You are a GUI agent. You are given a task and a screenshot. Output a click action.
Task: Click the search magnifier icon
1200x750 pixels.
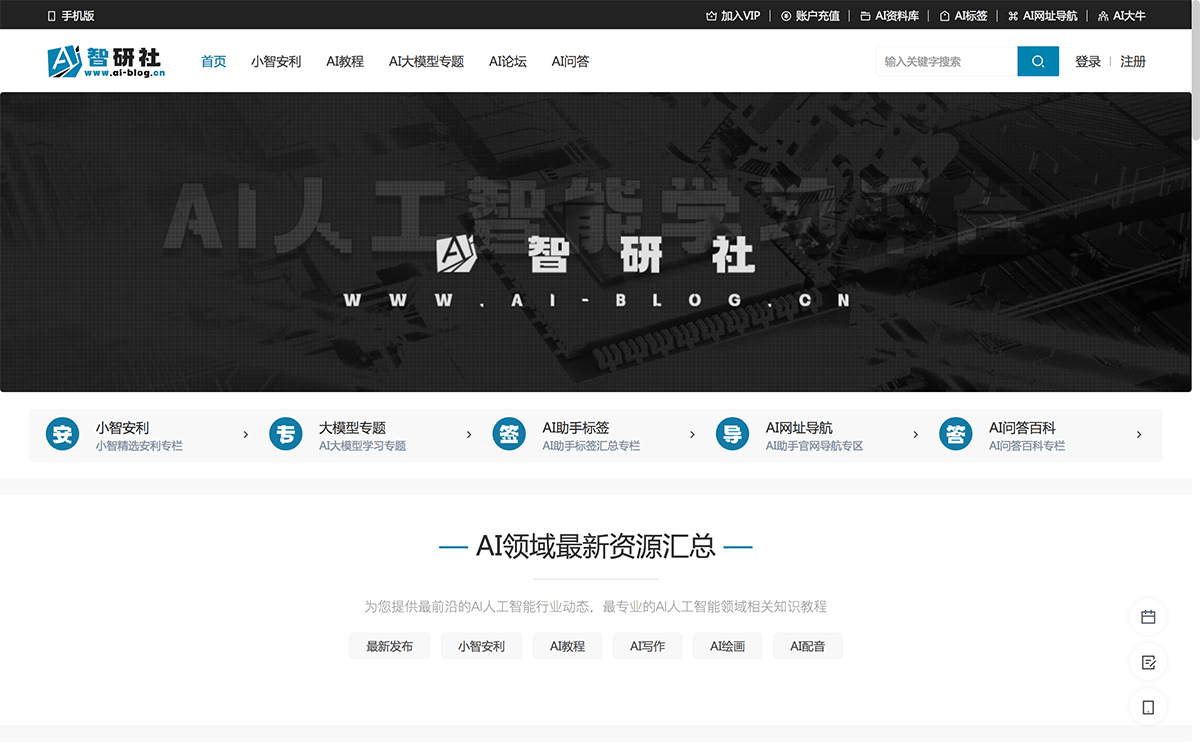pyautogui.click(x=1037, y=61)
